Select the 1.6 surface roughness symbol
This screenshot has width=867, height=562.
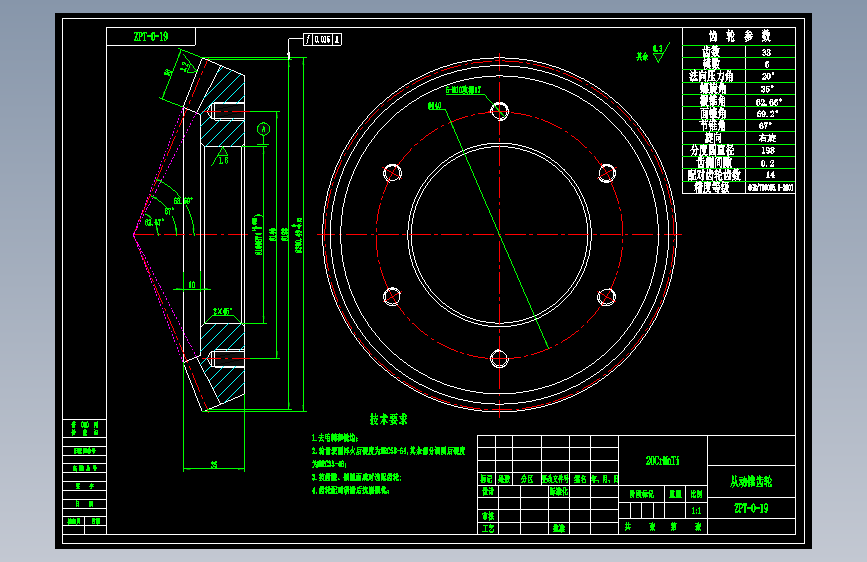pyautogui.click(x=221, y=157)
